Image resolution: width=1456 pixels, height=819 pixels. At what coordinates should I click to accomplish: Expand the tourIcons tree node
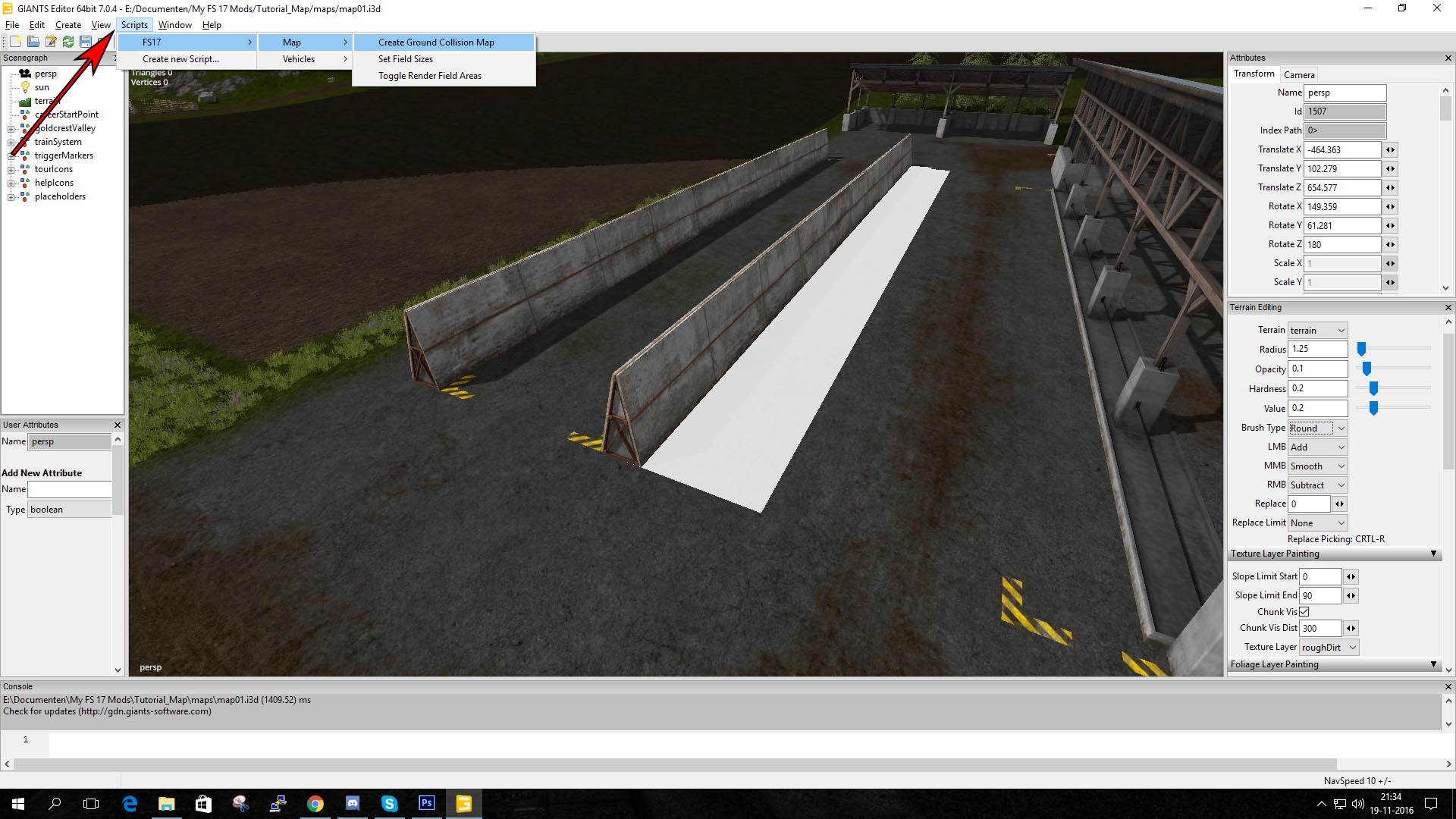[x=11, y=170]
